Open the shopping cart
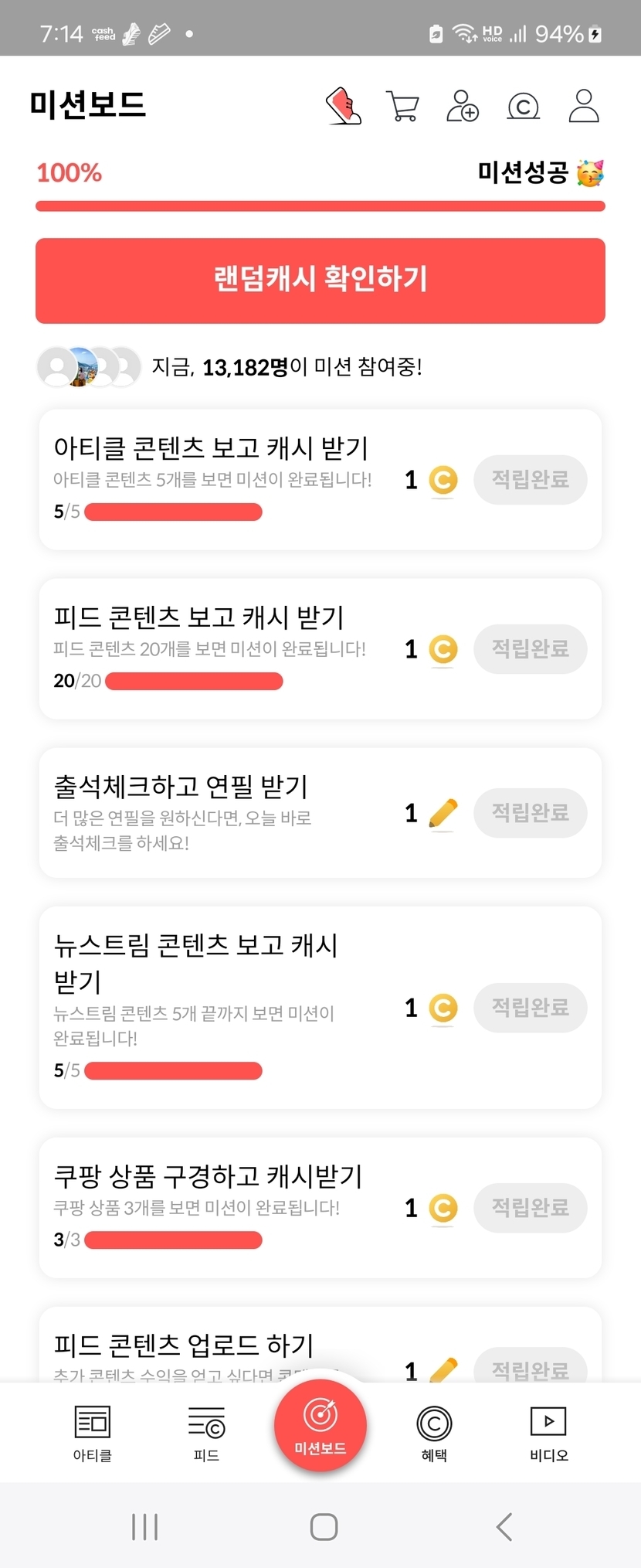 (x=402, y=107)
